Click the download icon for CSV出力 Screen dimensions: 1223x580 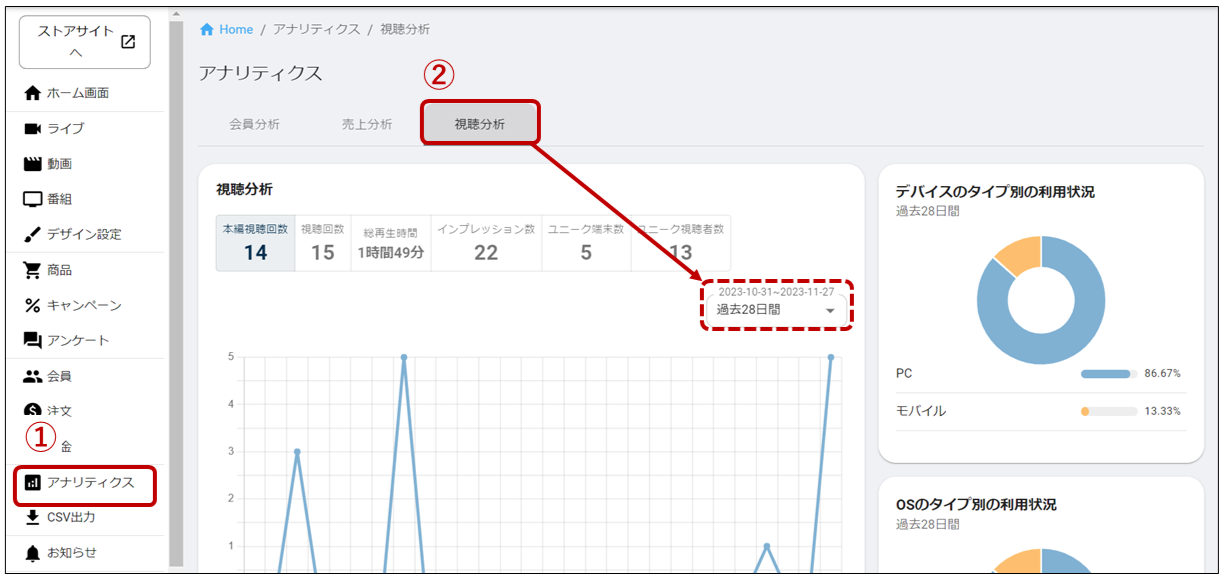coord(33,517)
